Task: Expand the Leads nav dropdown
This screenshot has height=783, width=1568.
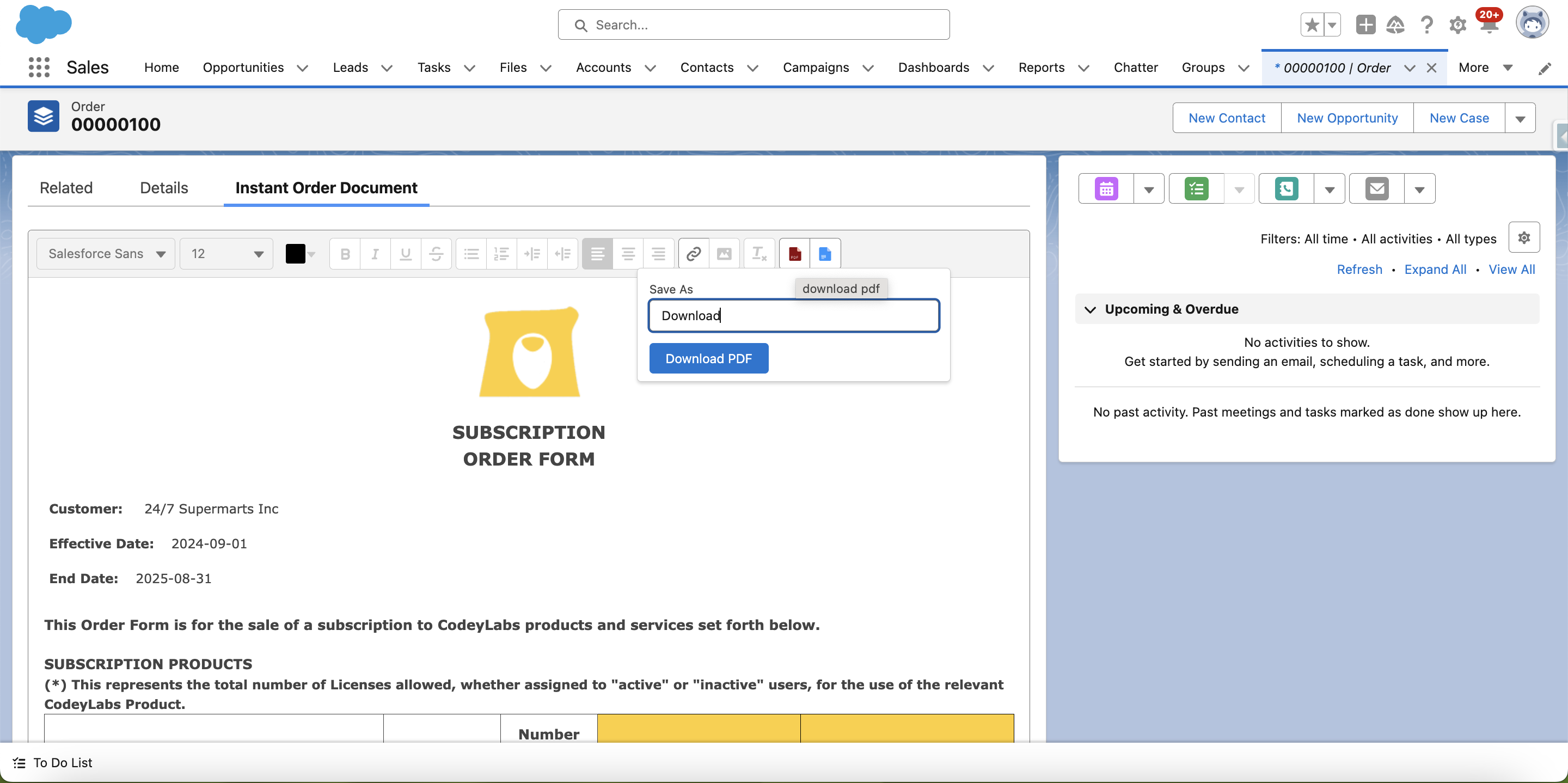Action: [x=387, y=68]
